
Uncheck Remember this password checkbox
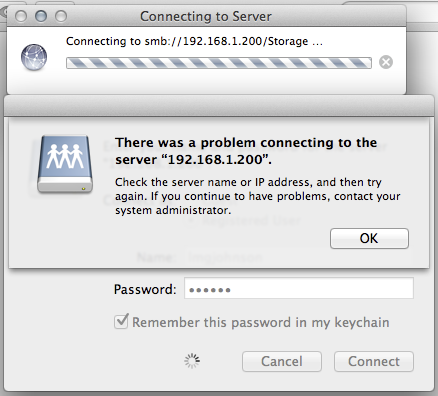[121, 322]
